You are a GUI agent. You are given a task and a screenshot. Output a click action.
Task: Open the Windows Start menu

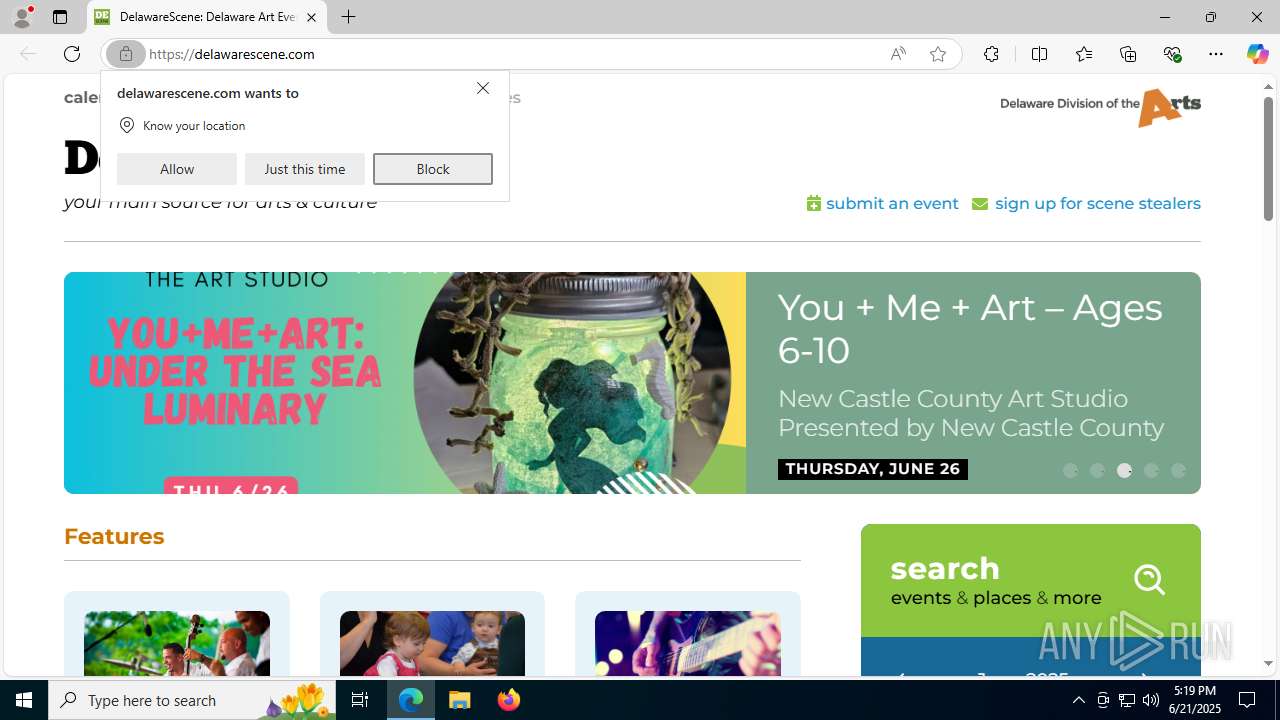pyautogui.click(x=24, y=700)
